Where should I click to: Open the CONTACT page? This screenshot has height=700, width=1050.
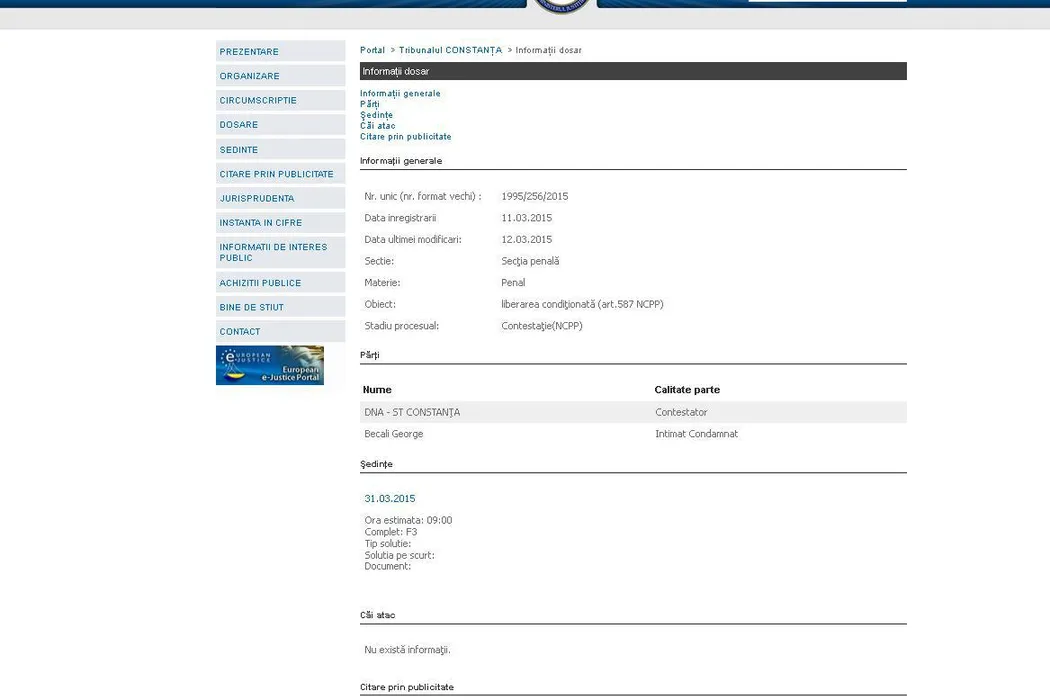point(240,332)
